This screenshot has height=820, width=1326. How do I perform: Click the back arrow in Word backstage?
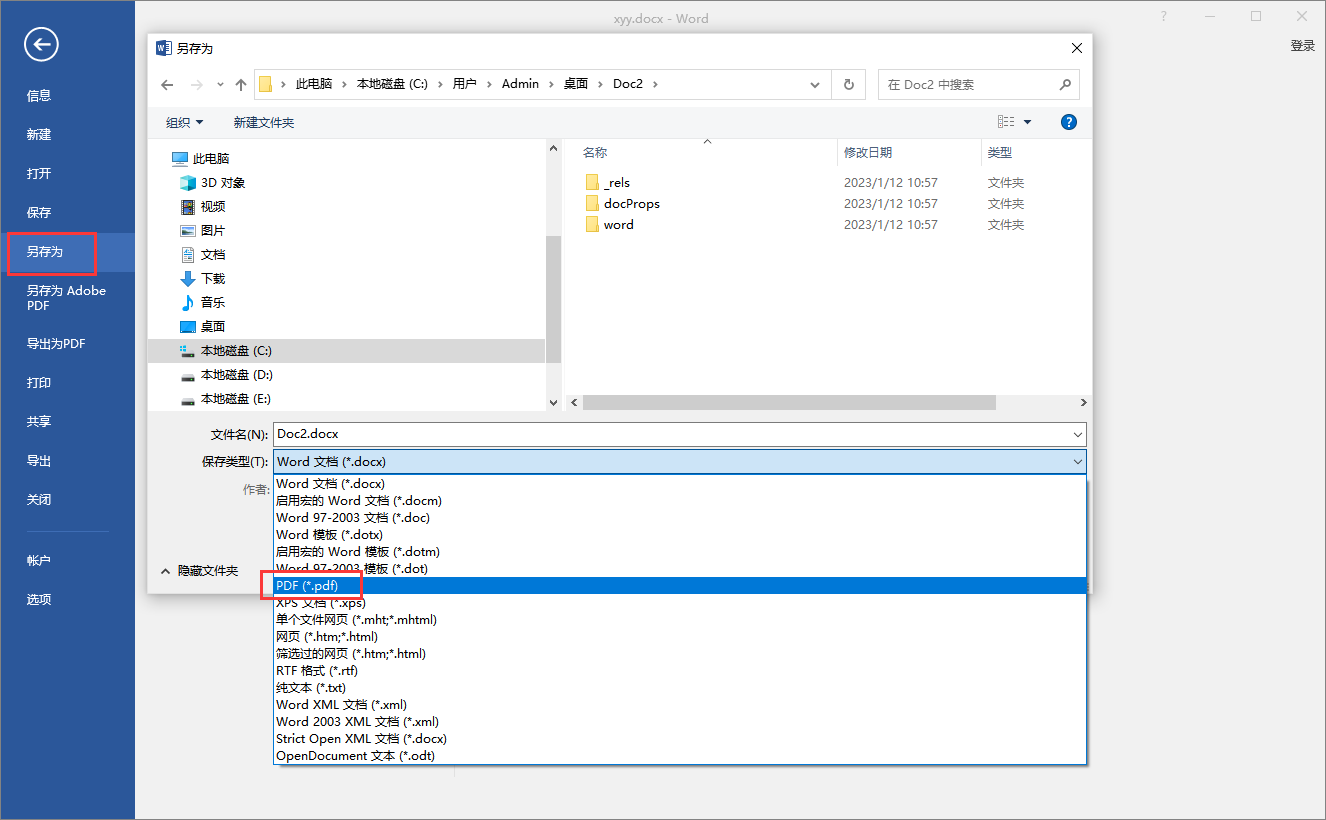coord(42,44)
